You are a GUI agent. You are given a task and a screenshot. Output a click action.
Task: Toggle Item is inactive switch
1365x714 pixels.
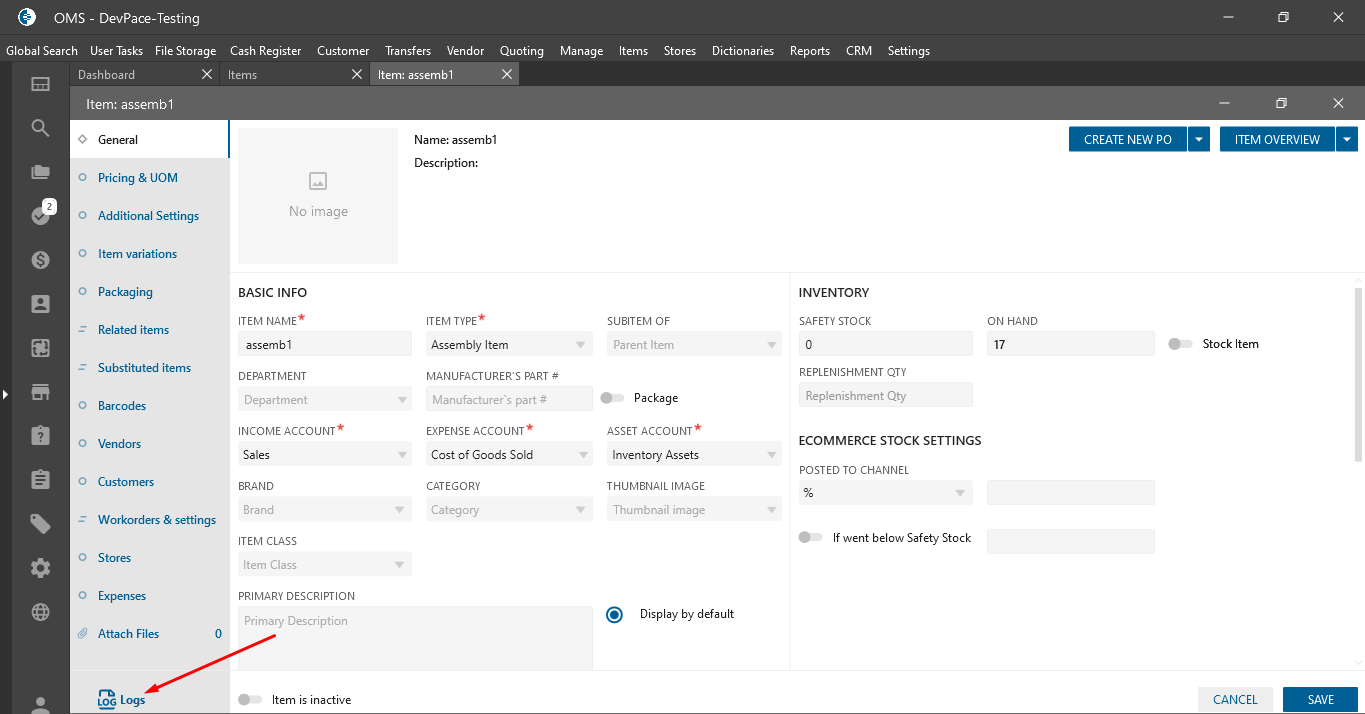pos(250,700)
